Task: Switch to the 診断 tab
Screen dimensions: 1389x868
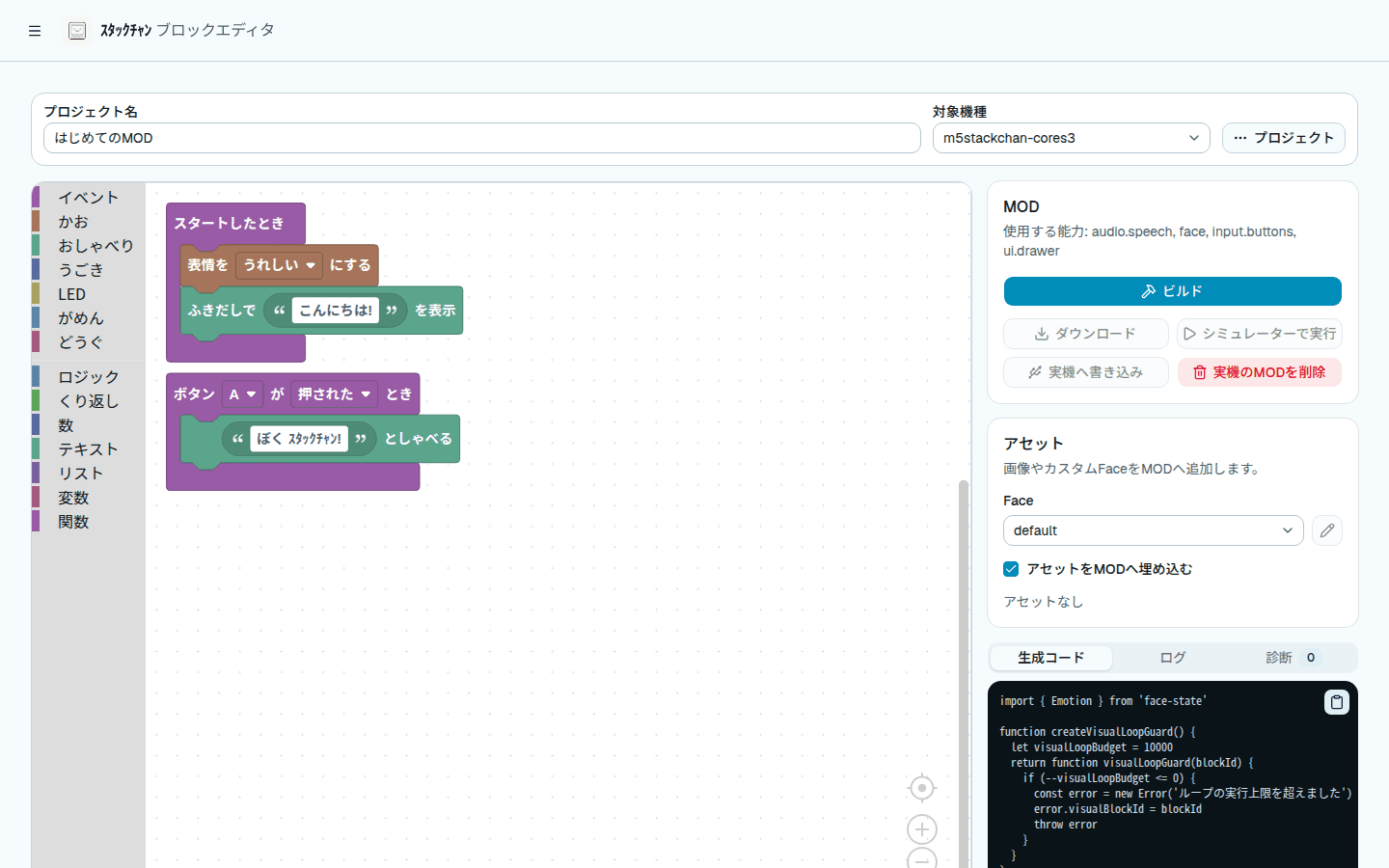Action: (x=1293, y=658)
